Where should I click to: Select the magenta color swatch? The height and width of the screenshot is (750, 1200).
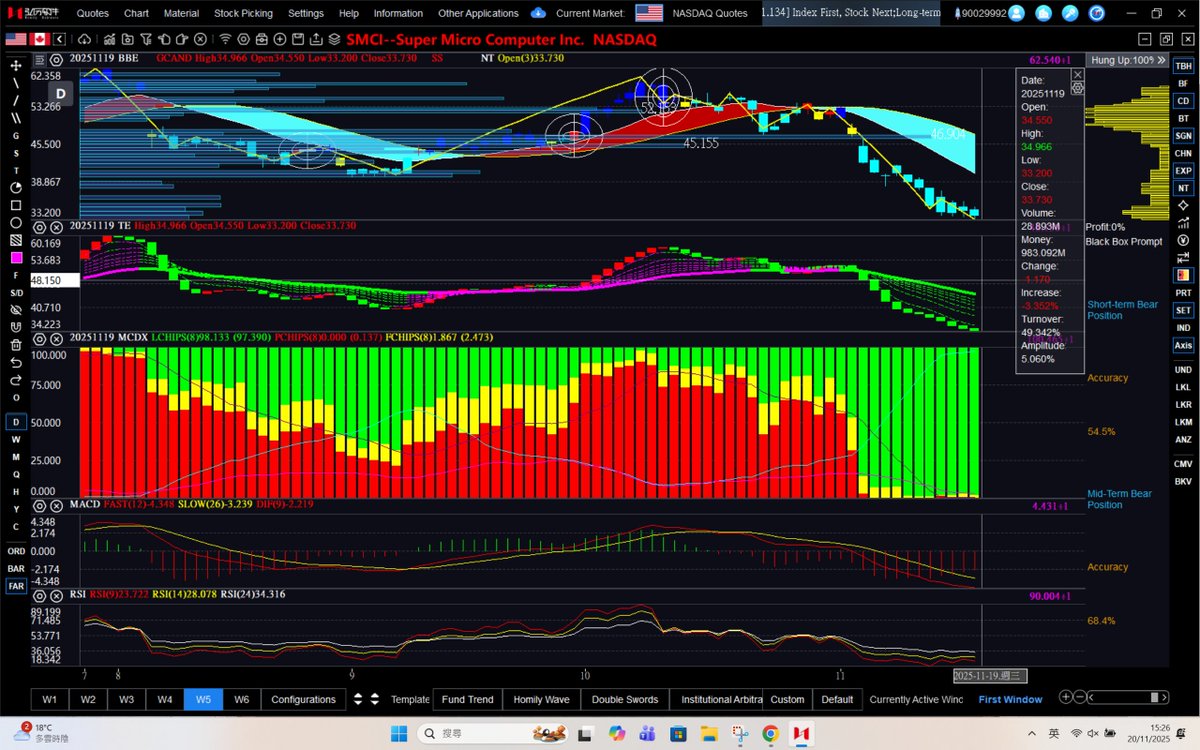pyautogui.click(x=16, y=258)
